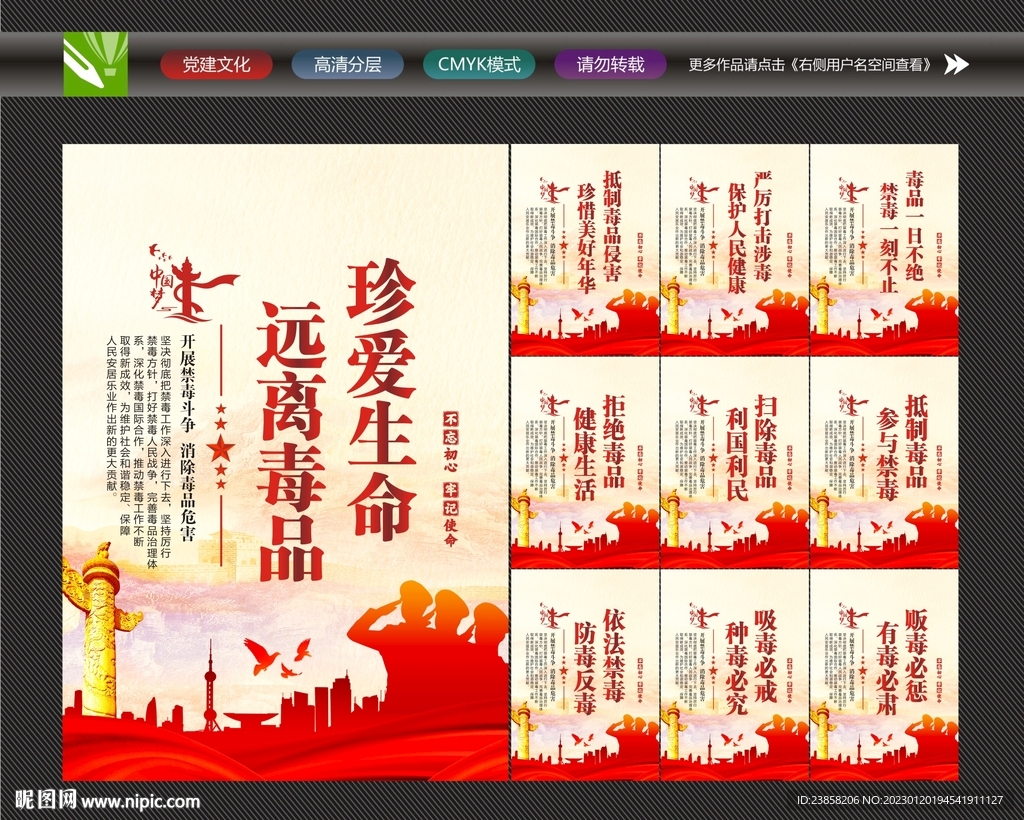Click the 高清分层 blue pill button

click(x=347, y=65)
